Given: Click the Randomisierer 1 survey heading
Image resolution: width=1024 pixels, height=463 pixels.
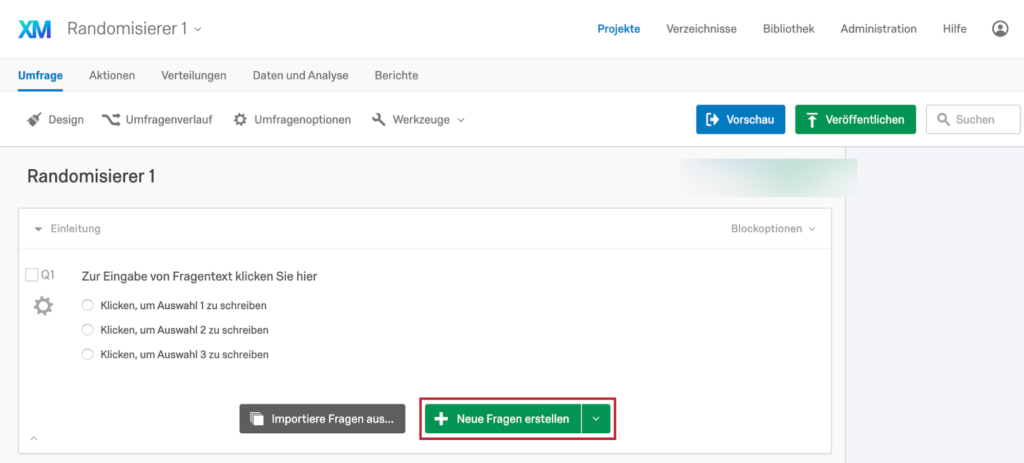Looking at the screenshot, I should (91, 176).
